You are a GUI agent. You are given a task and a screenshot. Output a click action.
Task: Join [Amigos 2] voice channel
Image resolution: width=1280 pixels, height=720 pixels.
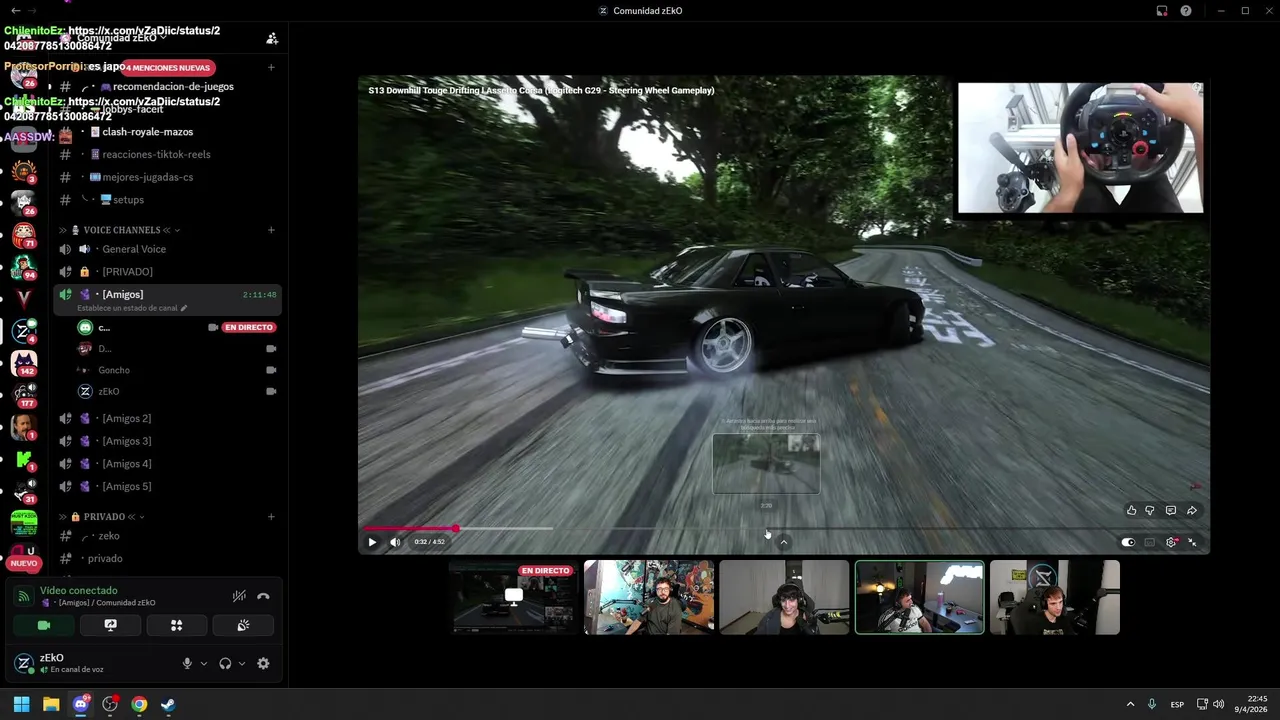[168, 419]
